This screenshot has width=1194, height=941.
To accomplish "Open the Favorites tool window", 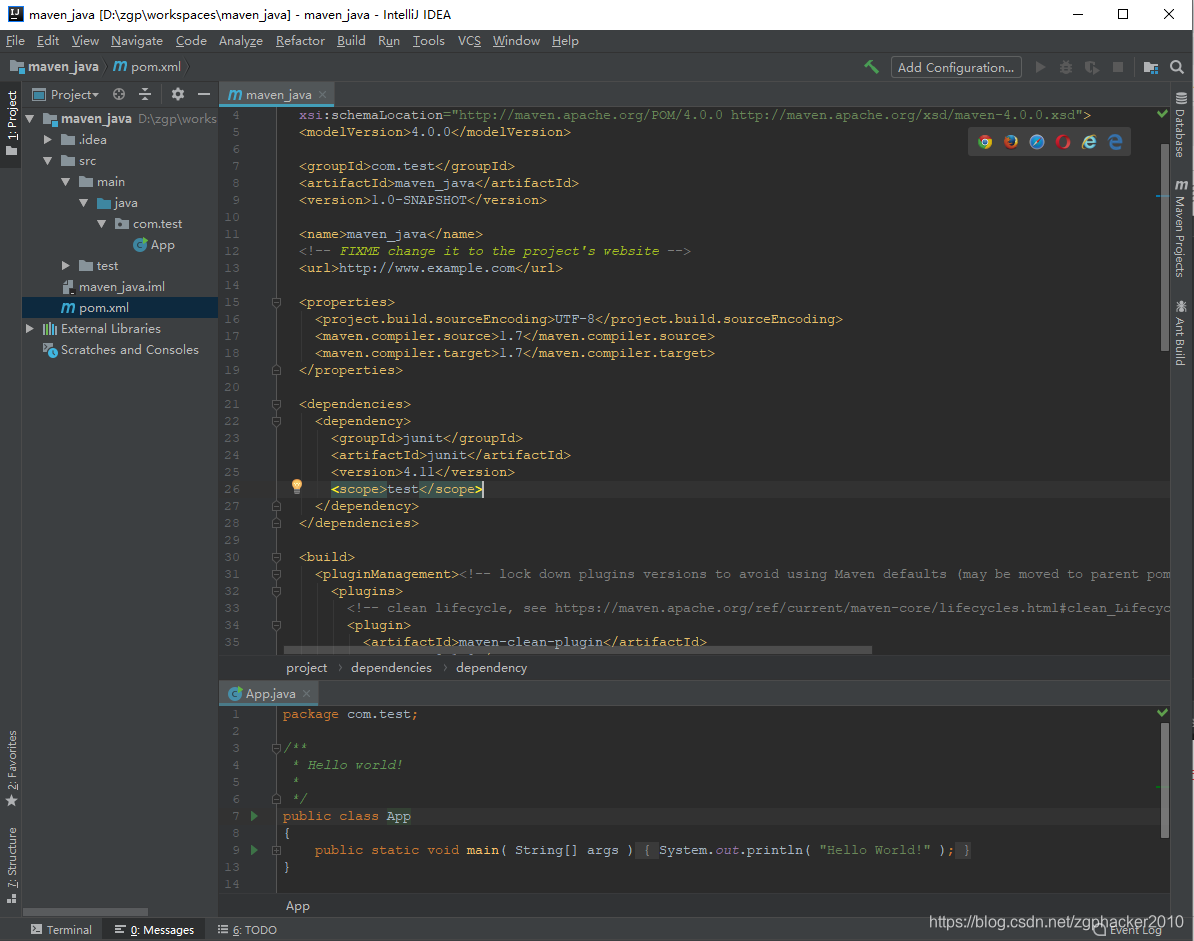I will (11, 767).
